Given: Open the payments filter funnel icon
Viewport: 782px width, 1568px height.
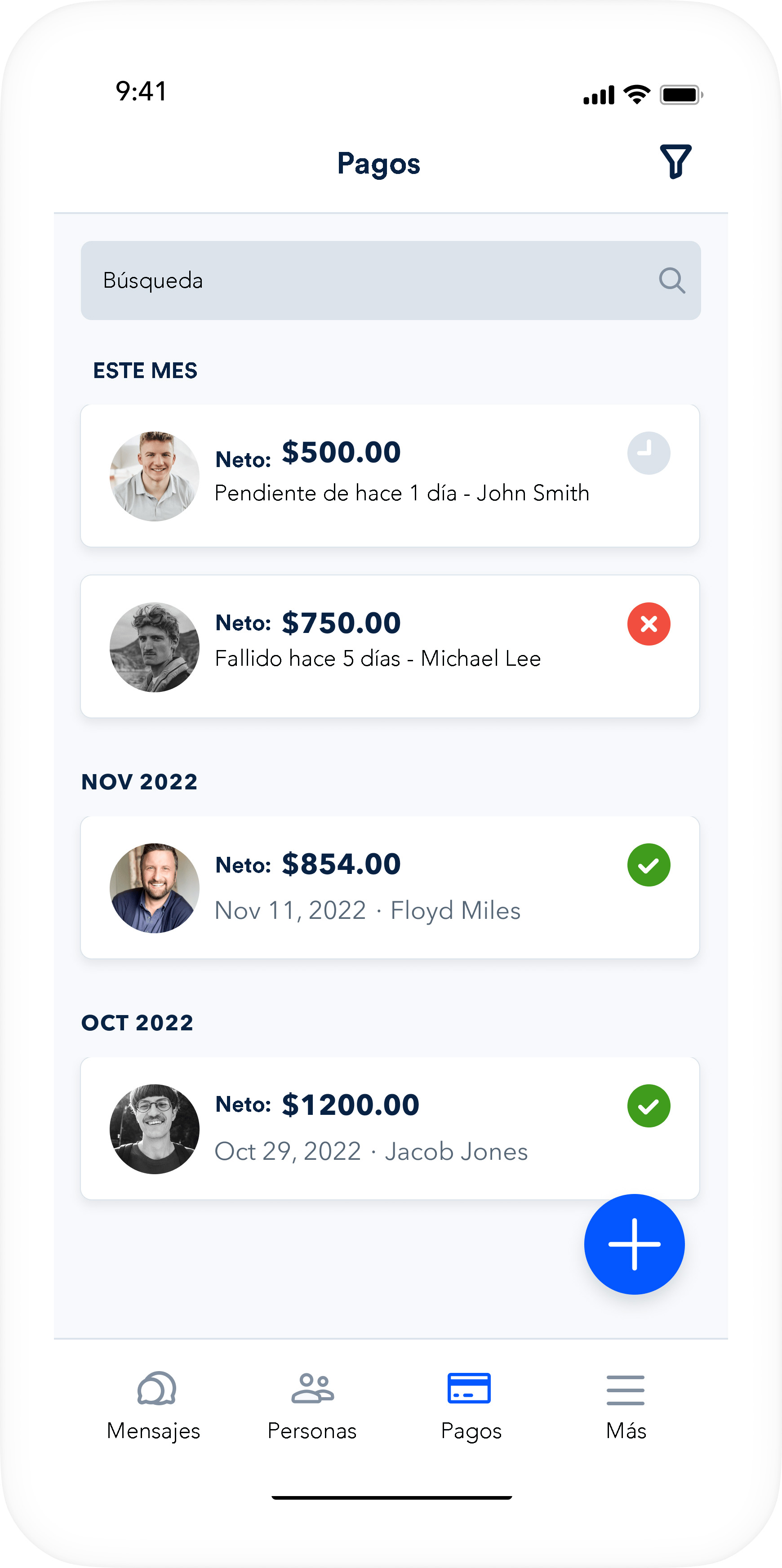Looking at the screenshot, I should (675, 162).
